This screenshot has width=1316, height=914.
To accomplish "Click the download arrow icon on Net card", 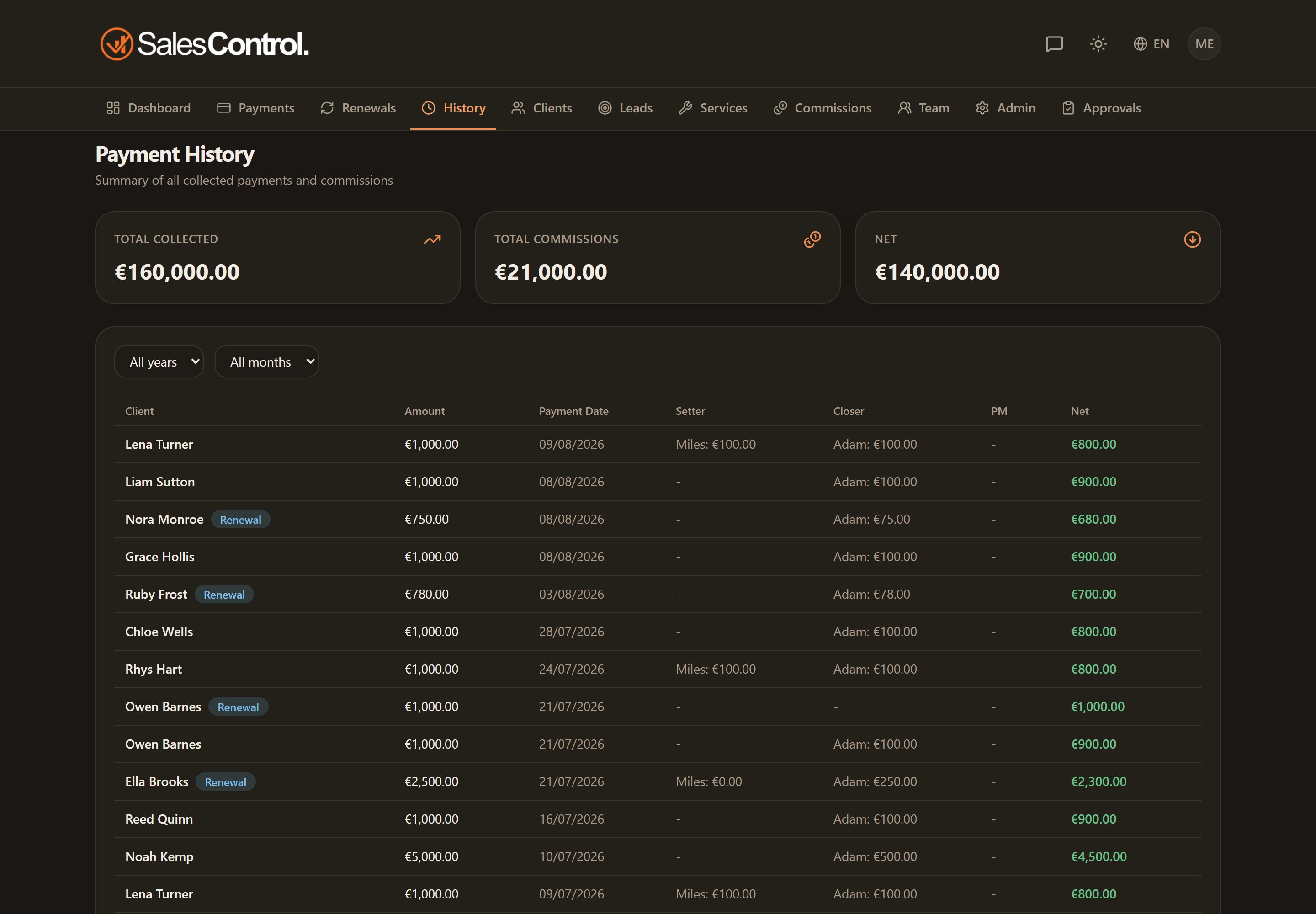I will (x=1192, y=239).
